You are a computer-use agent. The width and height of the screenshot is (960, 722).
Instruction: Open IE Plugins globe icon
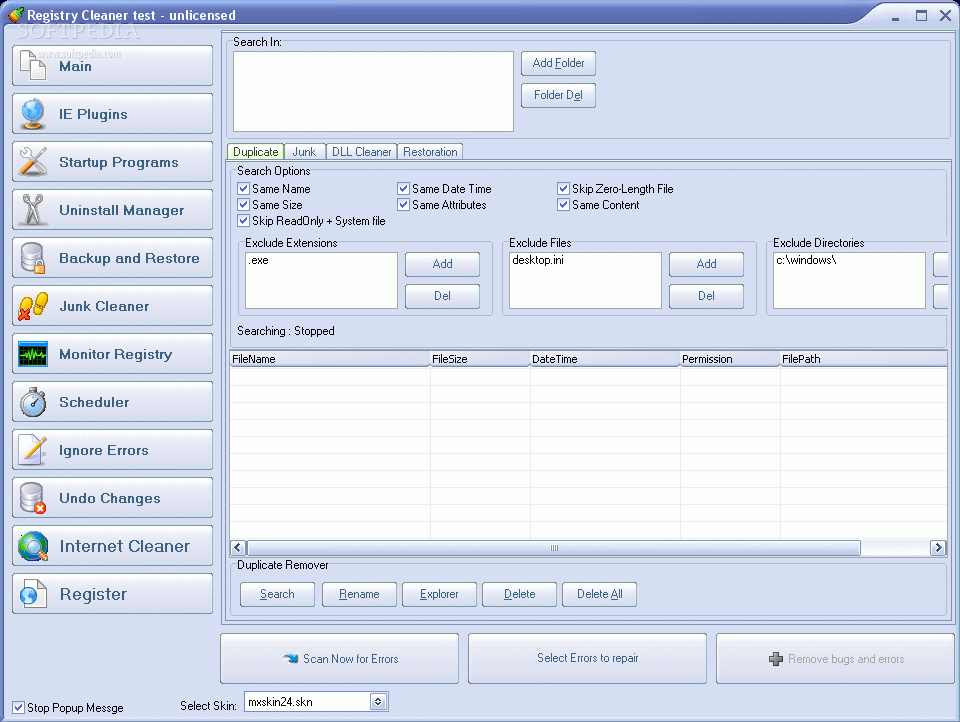point(32,114)
